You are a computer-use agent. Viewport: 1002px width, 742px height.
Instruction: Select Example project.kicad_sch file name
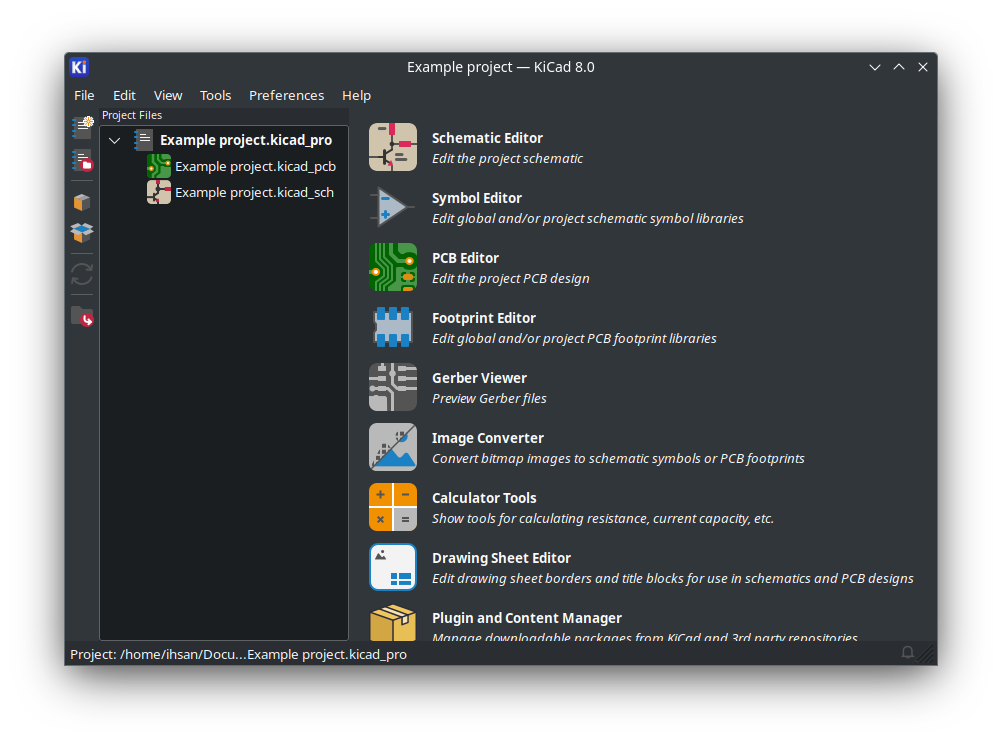pyautogui.click(x=254, y=192)
